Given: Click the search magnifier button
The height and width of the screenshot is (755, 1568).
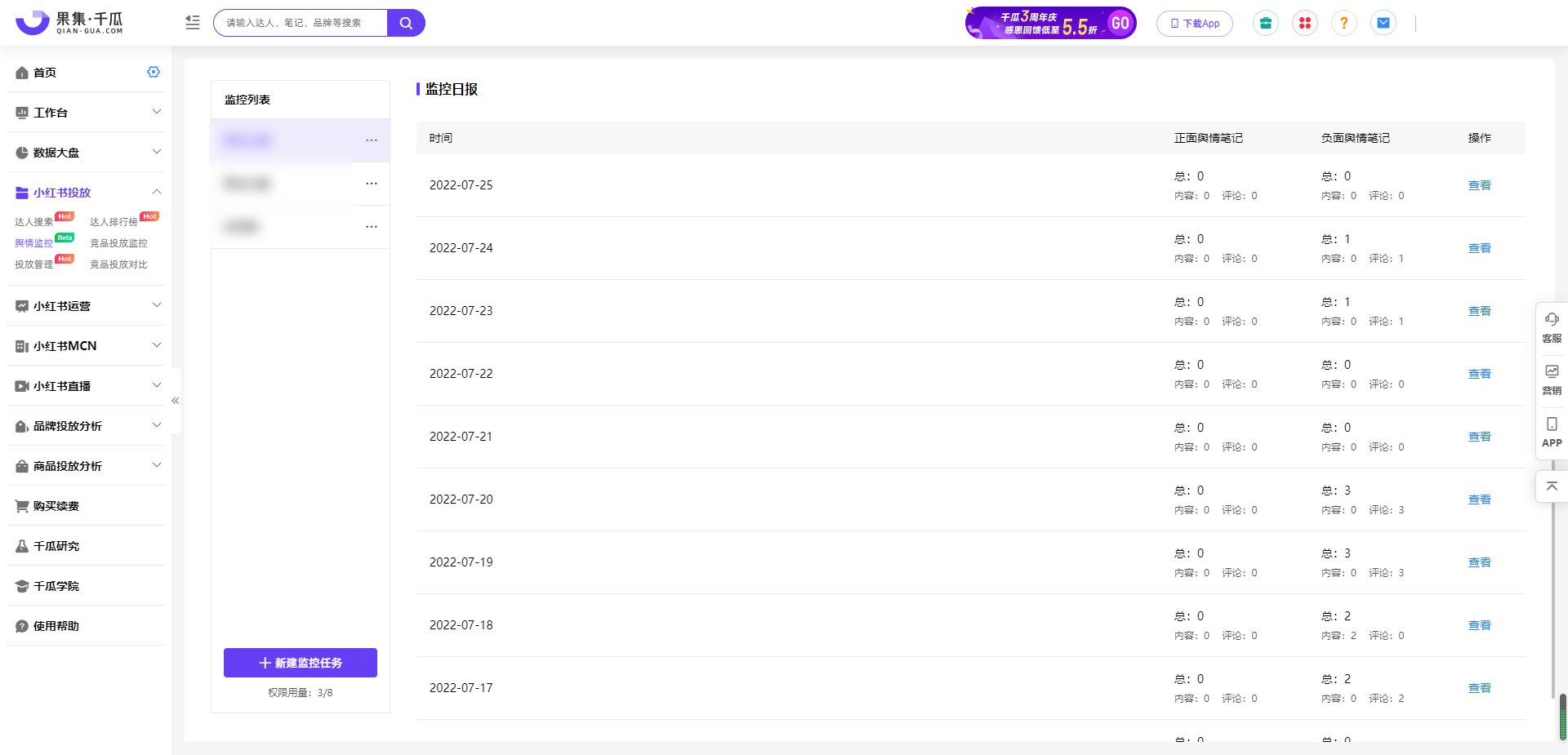Looking at the screenshot, I should click(x=406, y=23).
